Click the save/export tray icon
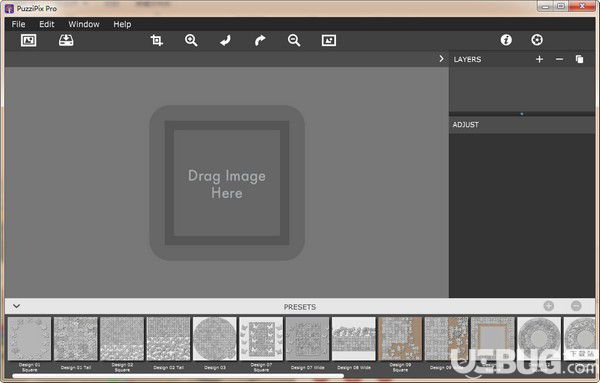 66,40
